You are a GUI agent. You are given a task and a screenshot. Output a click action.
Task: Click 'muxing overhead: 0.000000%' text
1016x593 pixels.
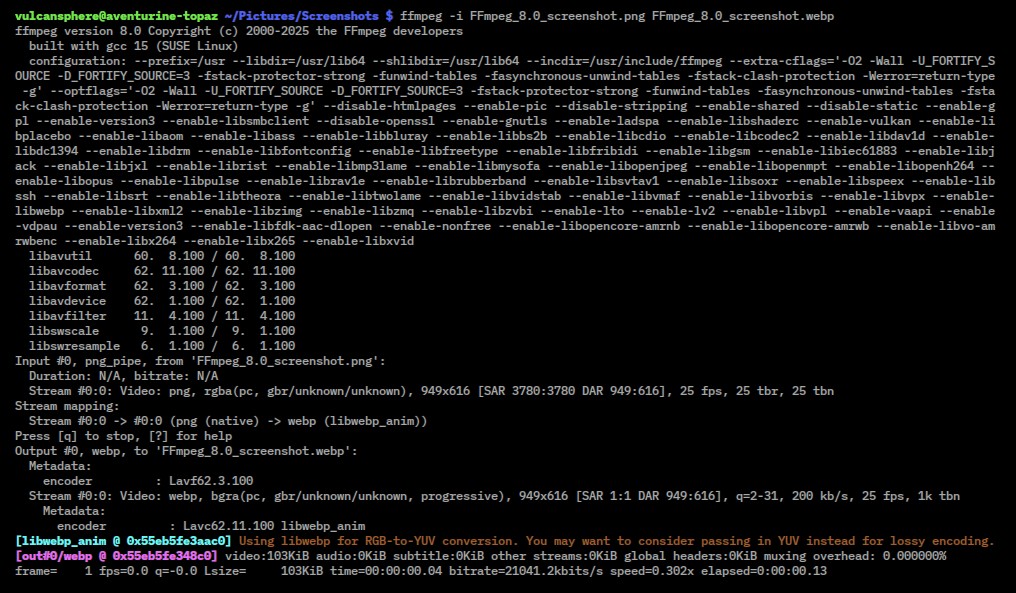(x=855, y=555)
